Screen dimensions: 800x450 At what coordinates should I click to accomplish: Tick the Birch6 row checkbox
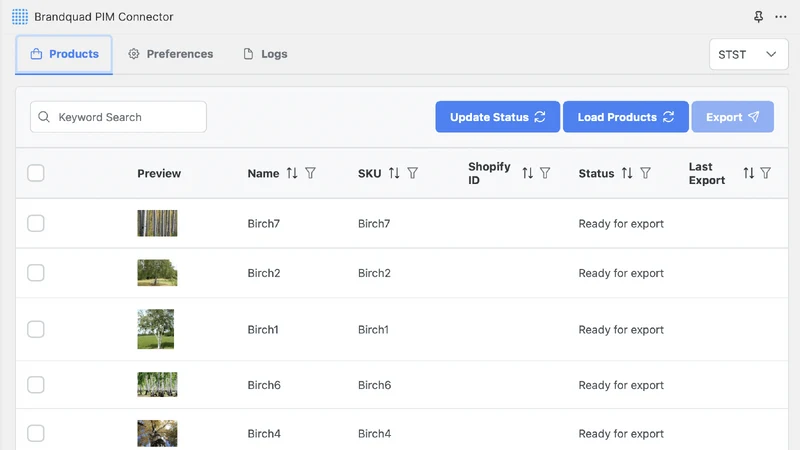click(x=36, y=384)
